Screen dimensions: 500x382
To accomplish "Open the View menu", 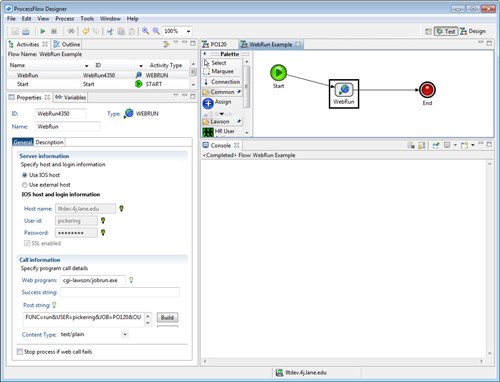I will pos(43,19).
